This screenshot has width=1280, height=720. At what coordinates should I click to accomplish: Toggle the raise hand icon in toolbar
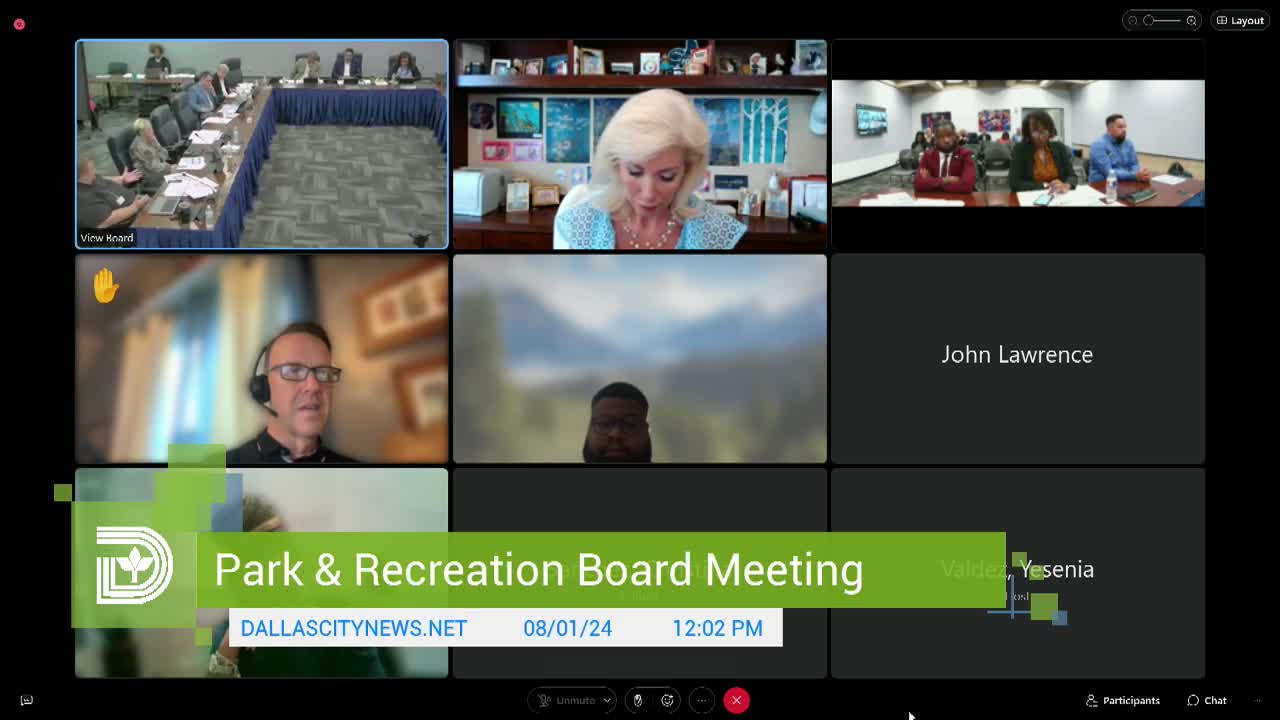[x=638, y=700]
